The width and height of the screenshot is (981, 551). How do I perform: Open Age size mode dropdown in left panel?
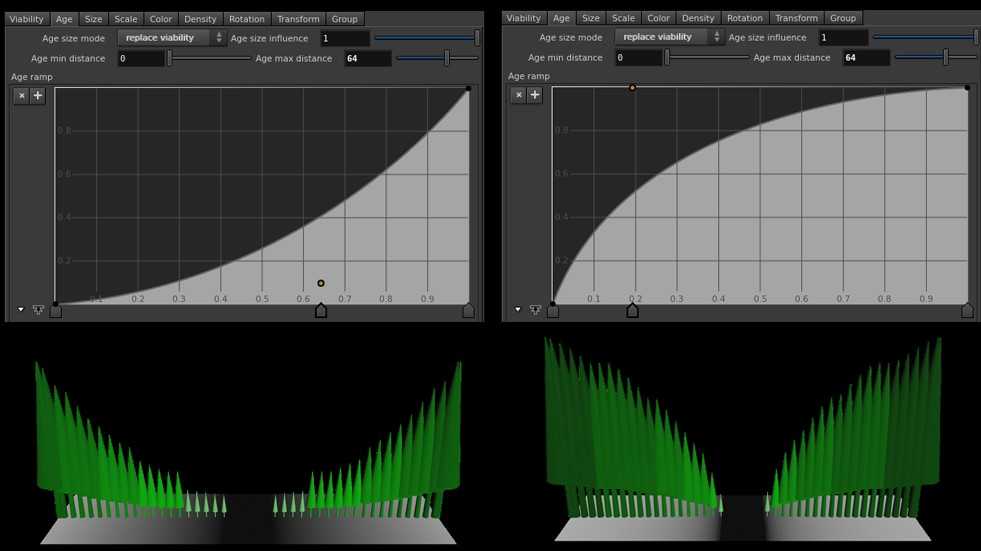tap(171, 38)
